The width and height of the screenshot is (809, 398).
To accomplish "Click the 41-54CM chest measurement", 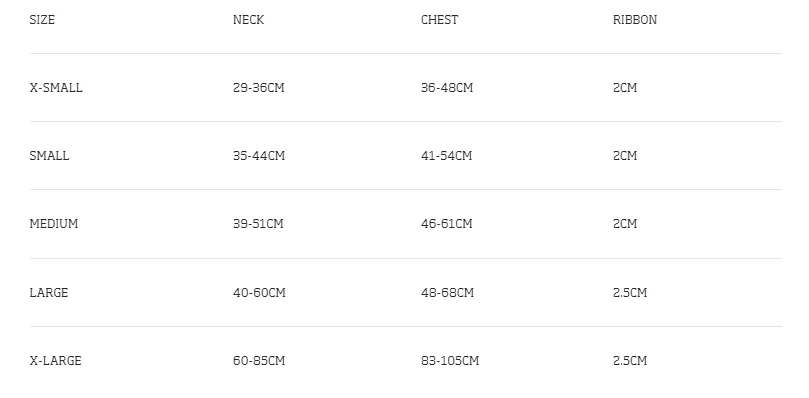I will [x=446, y=156].
